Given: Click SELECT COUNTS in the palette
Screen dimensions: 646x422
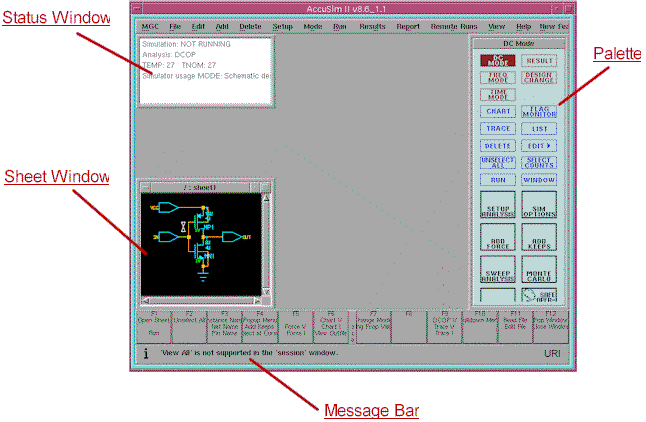Looking at the screenshot, I should (x=539, y=162).
